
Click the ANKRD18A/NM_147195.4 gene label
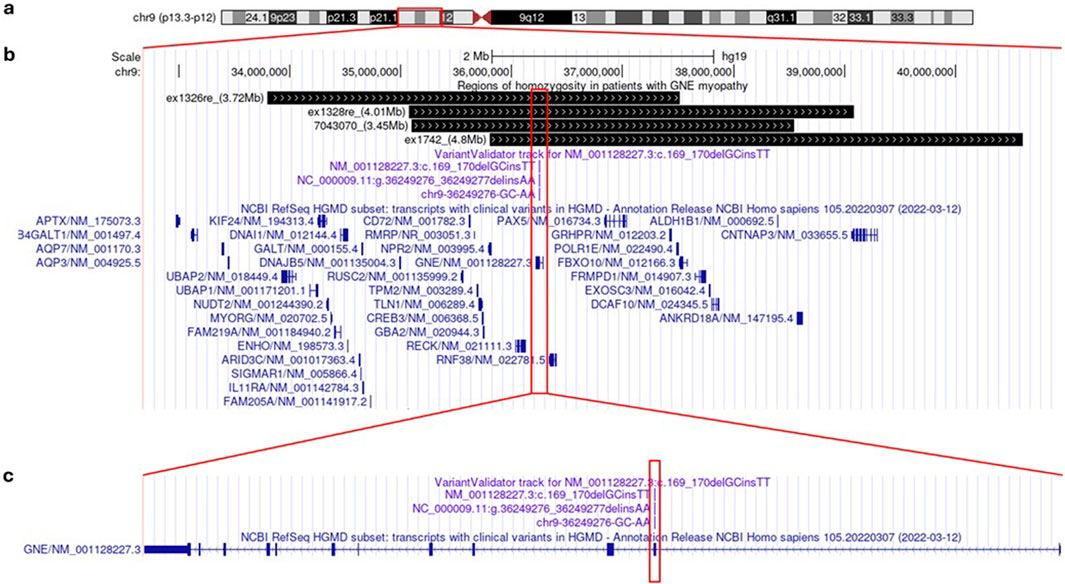click(x=726, y=318)
